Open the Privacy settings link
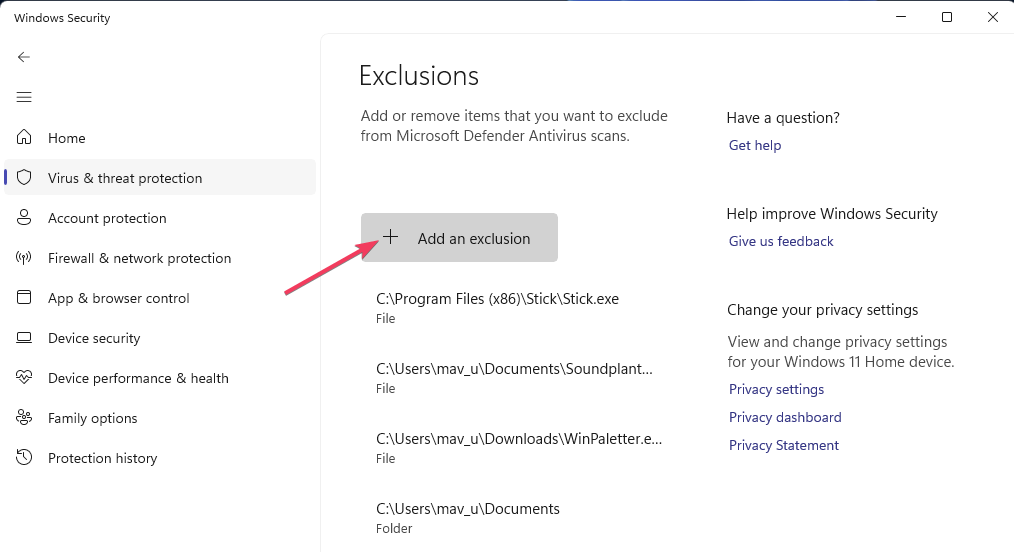 pyautogui.click(x=776, y=389)
